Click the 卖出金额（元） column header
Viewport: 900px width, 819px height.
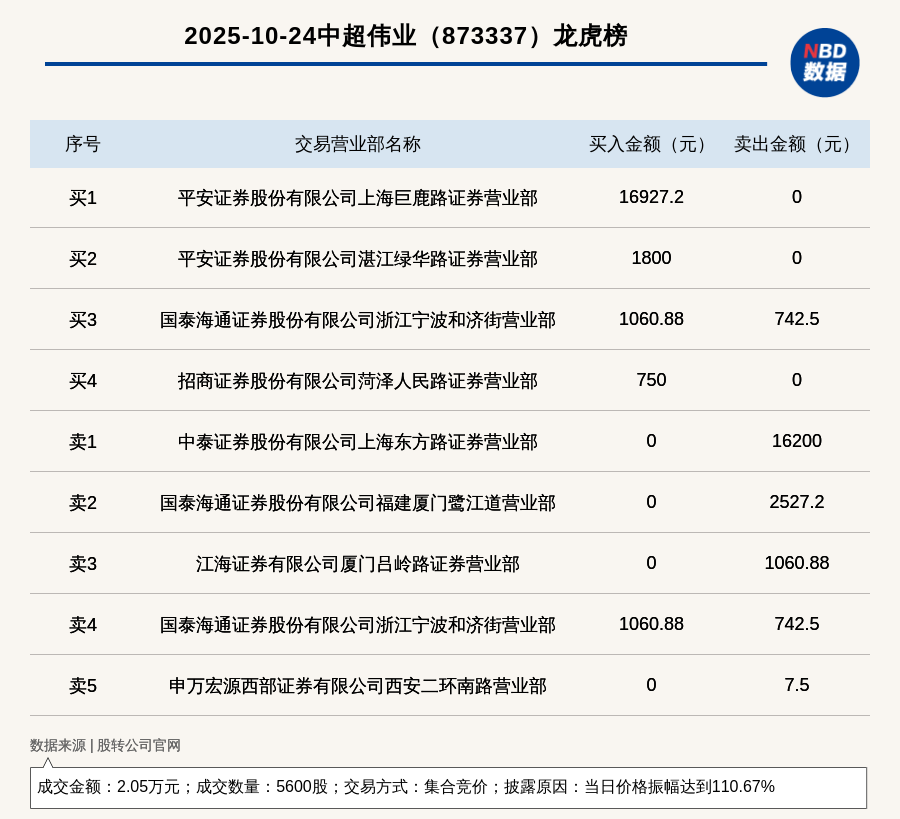click(796, 144)
